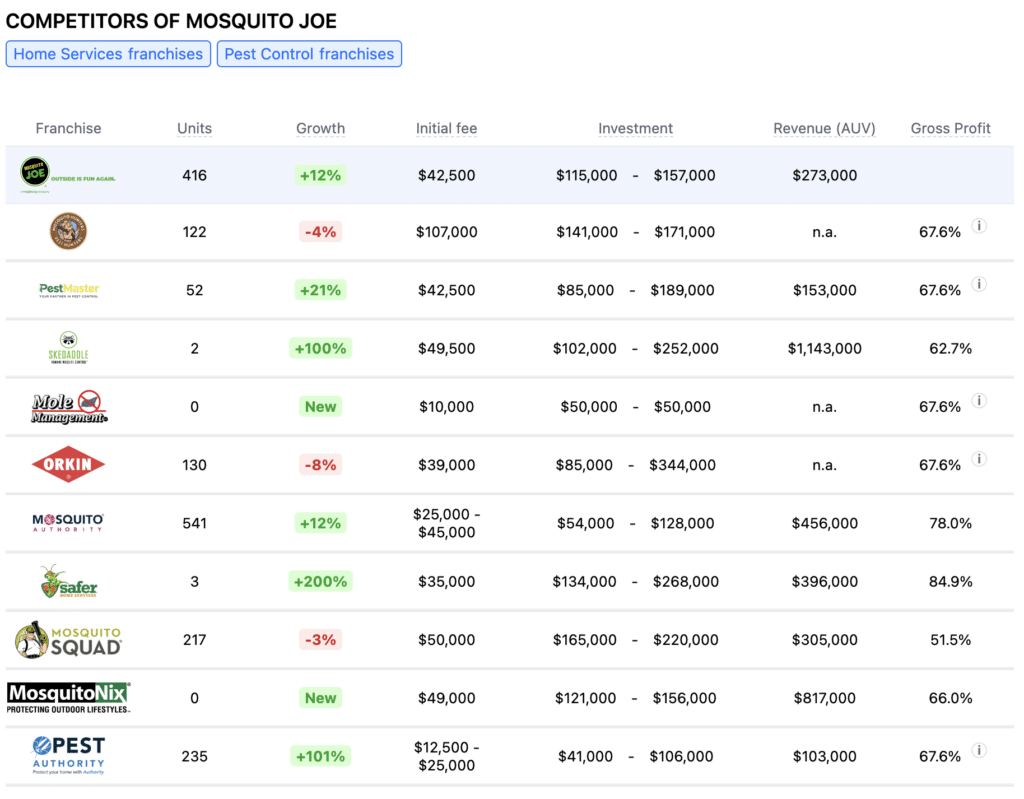The width and height of the screenshot is (1024, 799).
Task: Click the 51.5% gross profit value
Action: pos(950,640)
